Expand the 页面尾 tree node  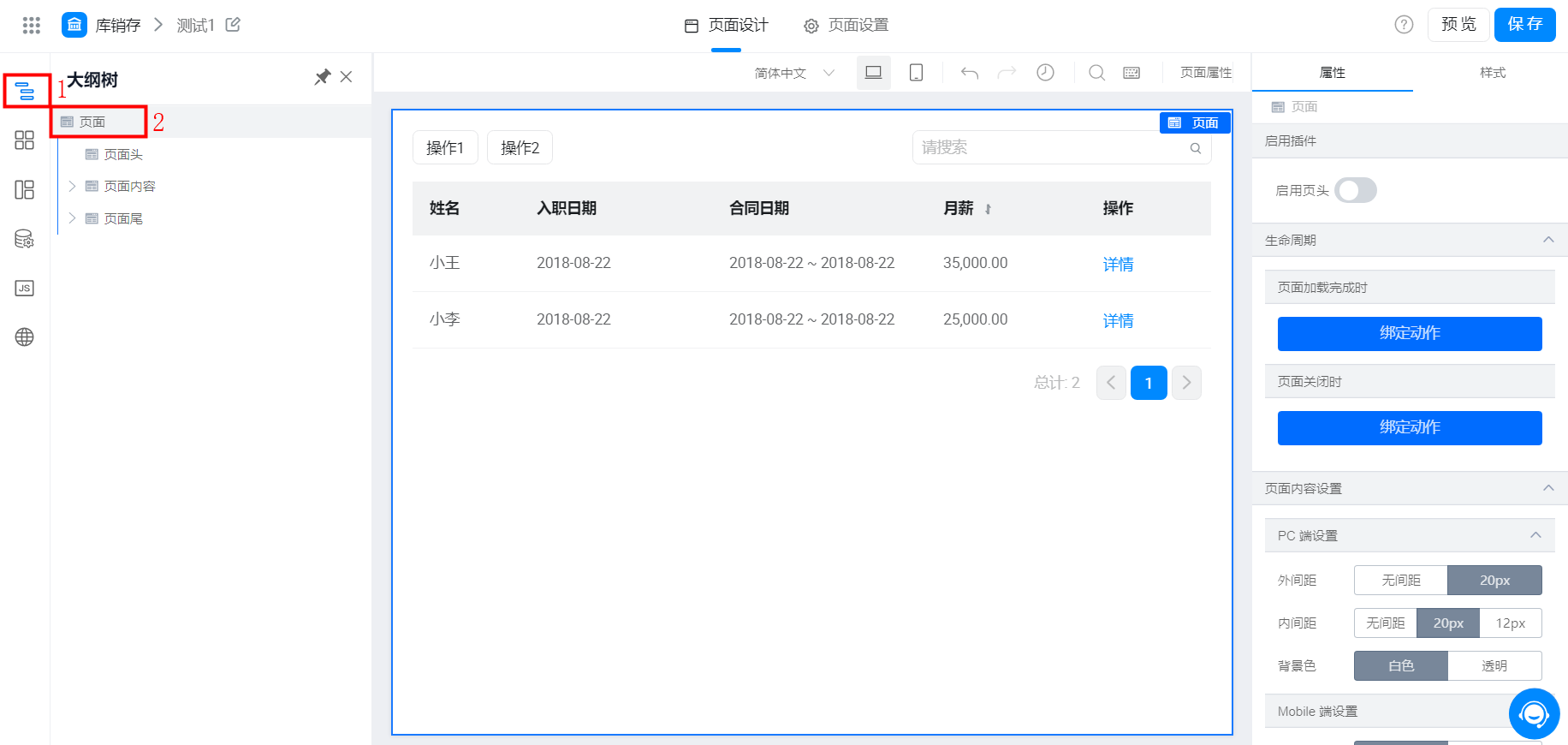click(x=72, y=218)
